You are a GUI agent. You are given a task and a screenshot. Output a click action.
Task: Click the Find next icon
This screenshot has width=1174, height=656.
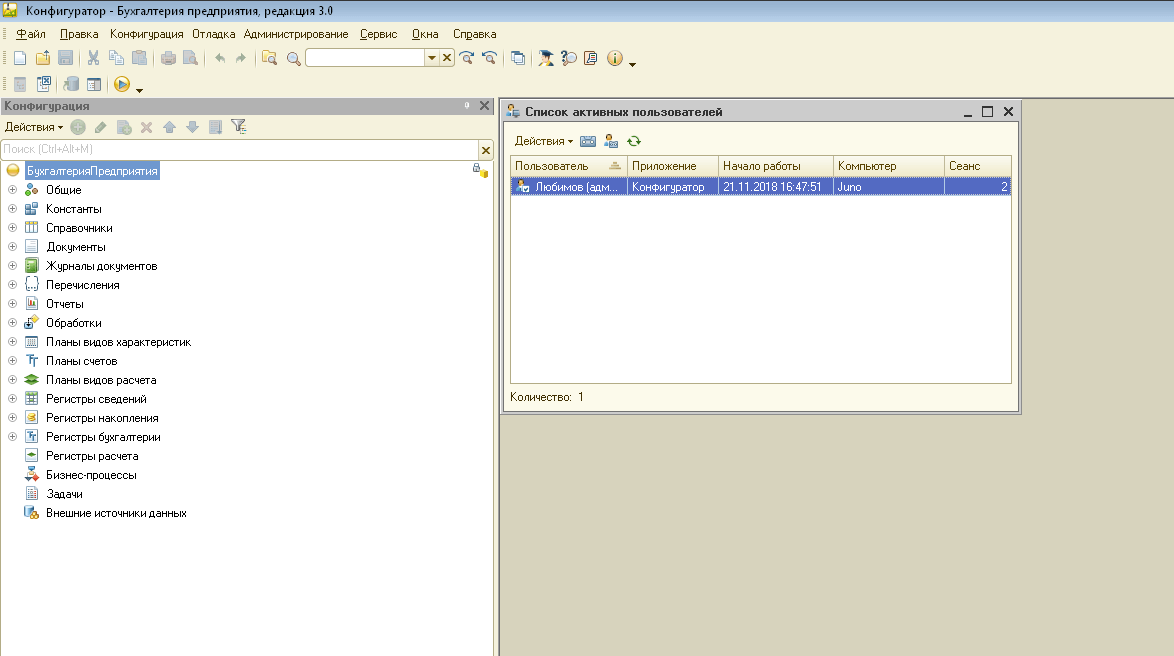click(466, 58)
